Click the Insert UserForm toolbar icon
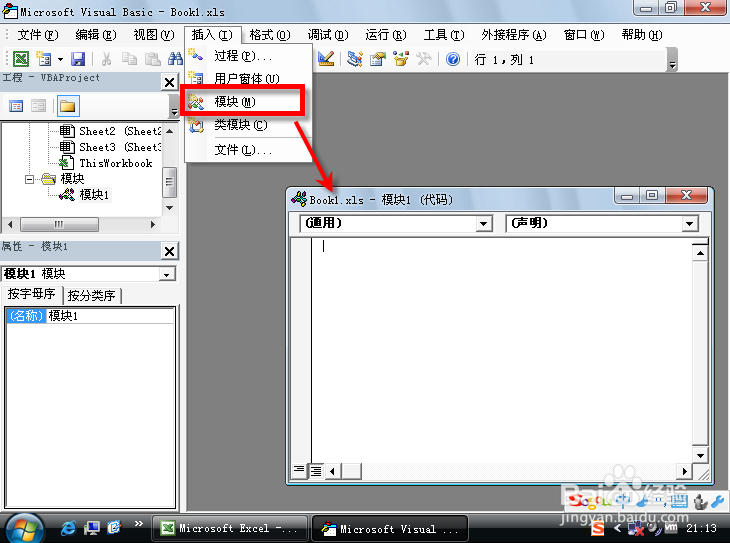The height and width of the screenshot is (543, 730). tap(44, 59)
